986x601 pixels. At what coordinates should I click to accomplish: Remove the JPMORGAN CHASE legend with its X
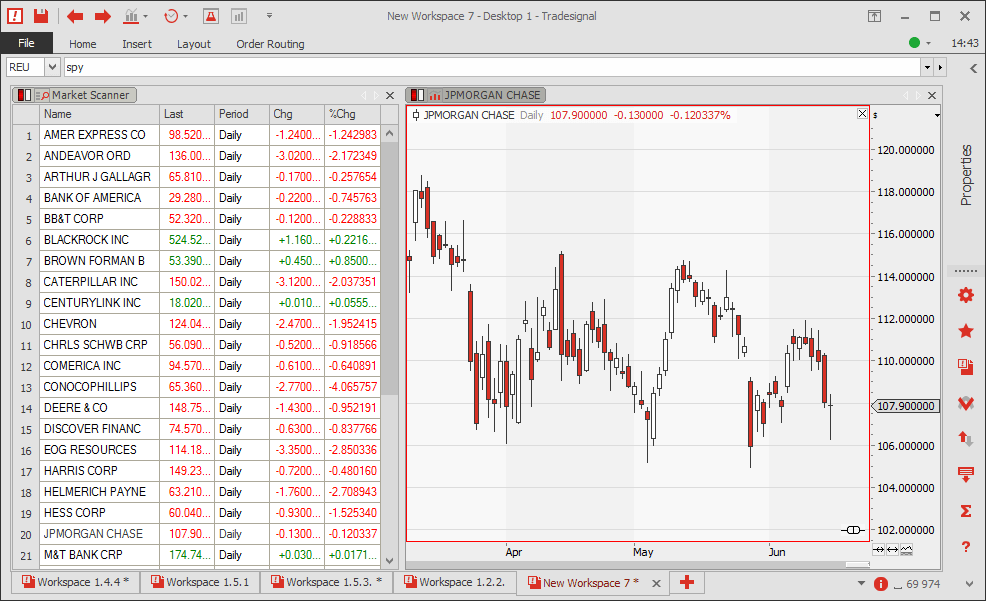click(862, 114)
